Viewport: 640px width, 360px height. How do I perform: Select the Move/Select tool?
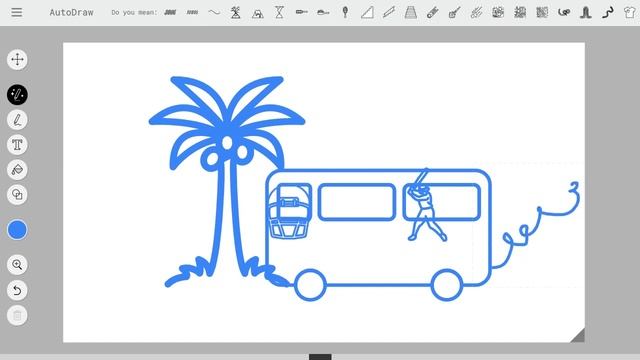click(x=17, y=60)
